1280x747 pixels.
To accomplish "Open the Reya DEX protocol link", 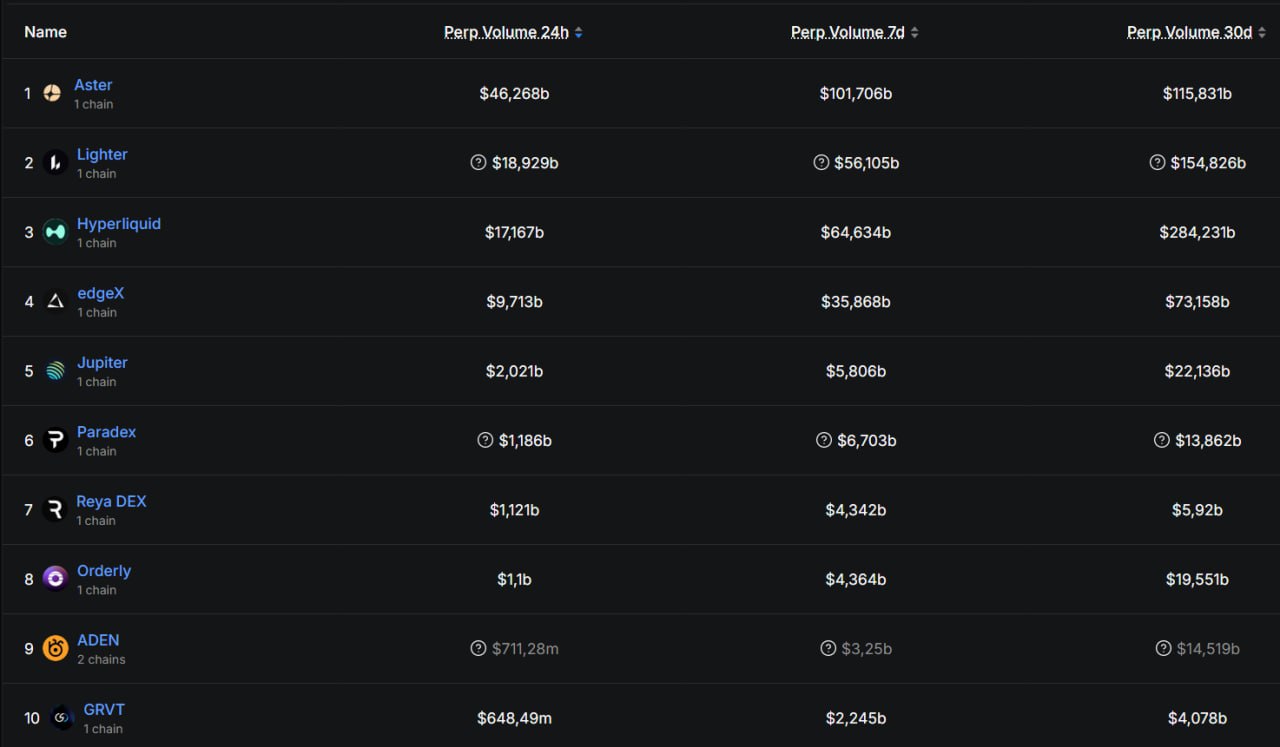I will coord(111,501).
